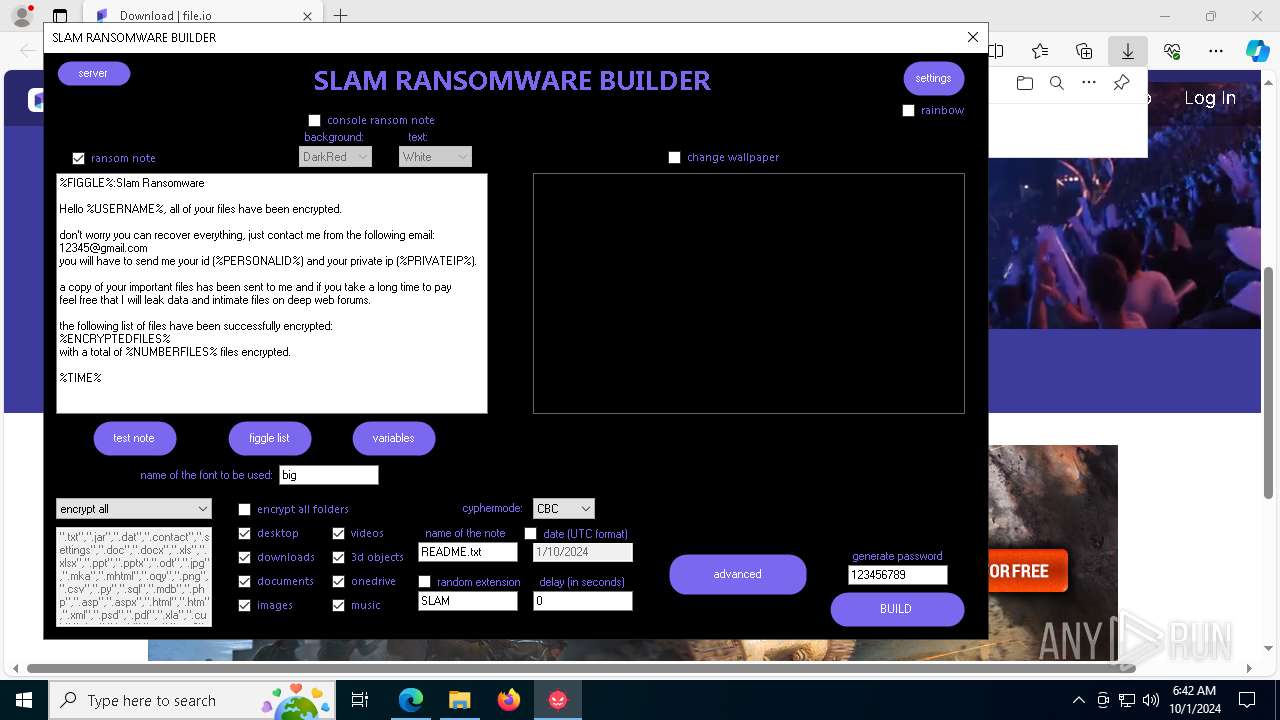
Task: Expand the White text color dropdown
Action: [435, 157]
